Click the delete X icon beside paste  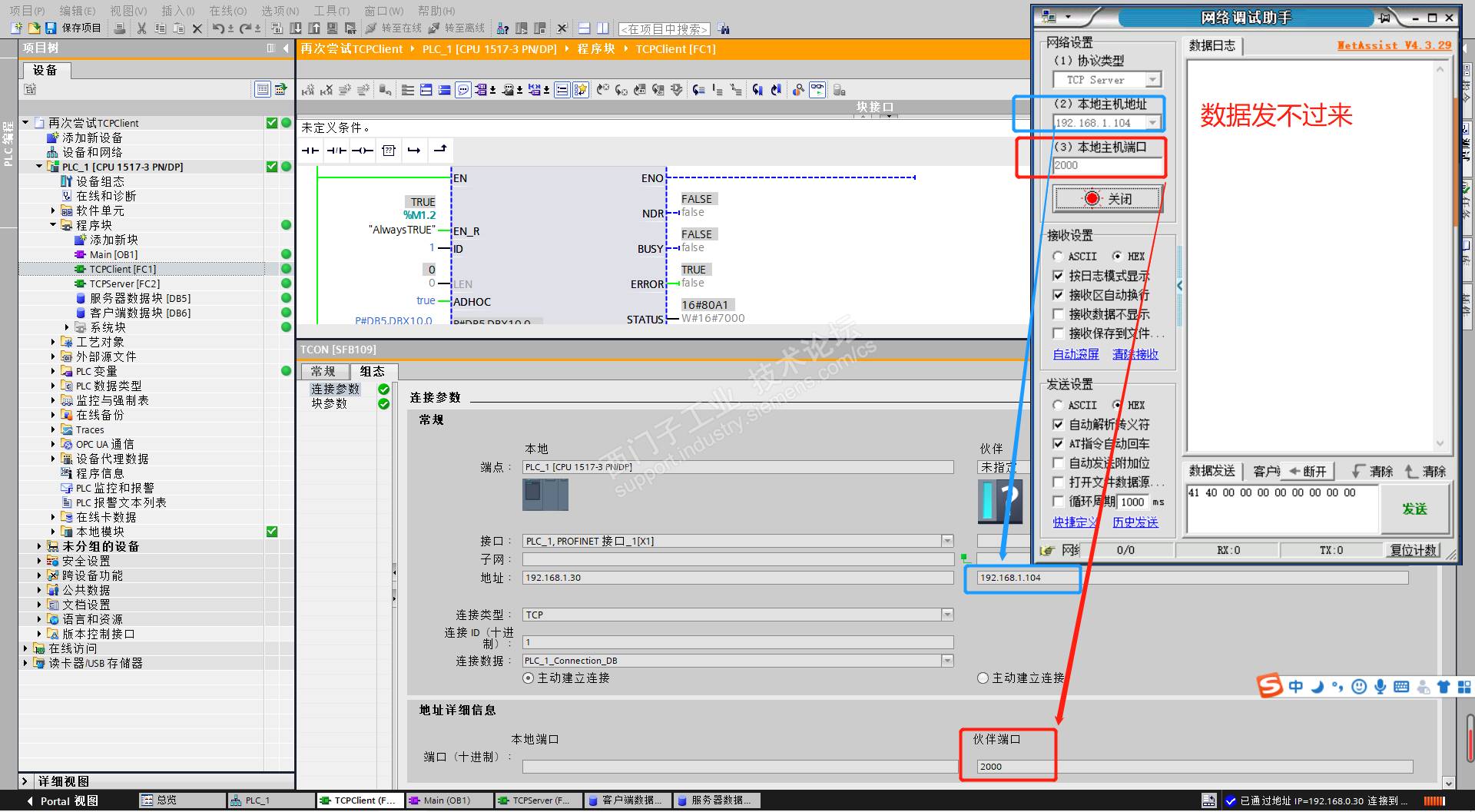click(197, 28)
